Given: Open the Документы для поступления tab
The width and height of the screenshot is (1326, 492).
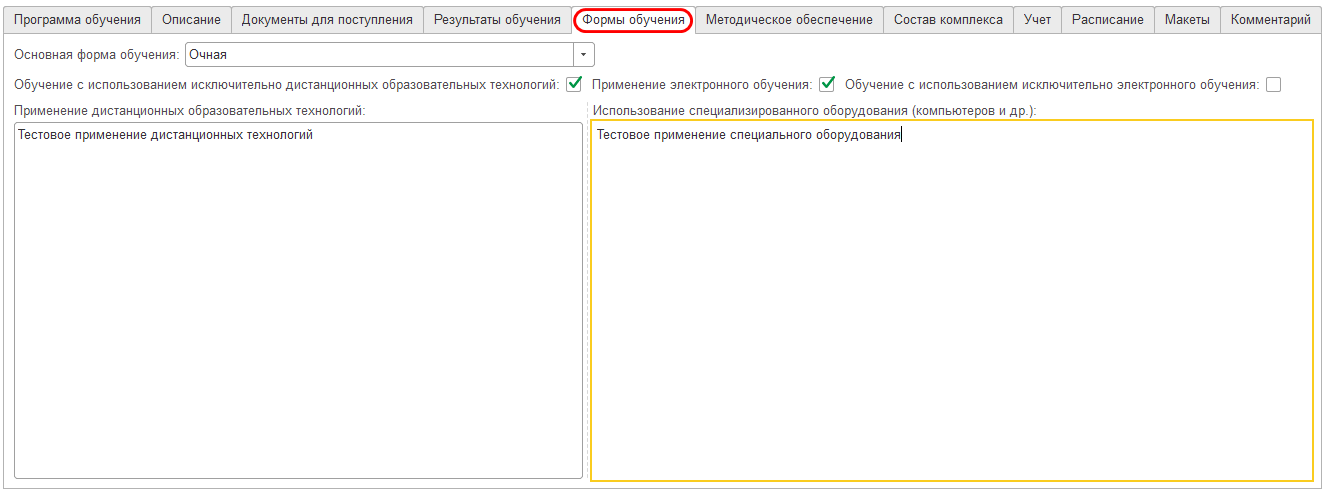Looking at the screenshot, I should 327,20.
